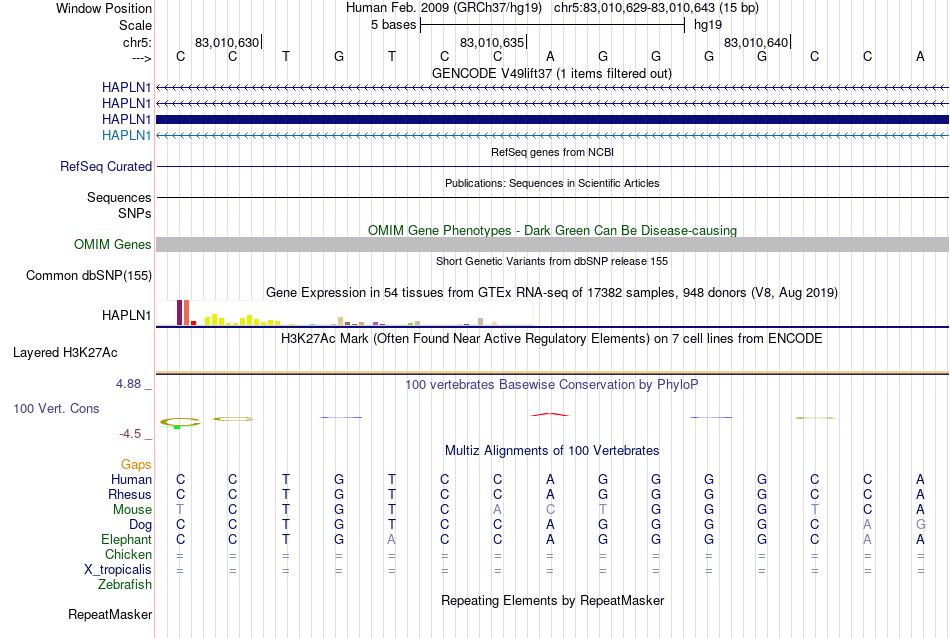Click the 4.88 PhyloP upper scale value

click(x=128, y=384)
